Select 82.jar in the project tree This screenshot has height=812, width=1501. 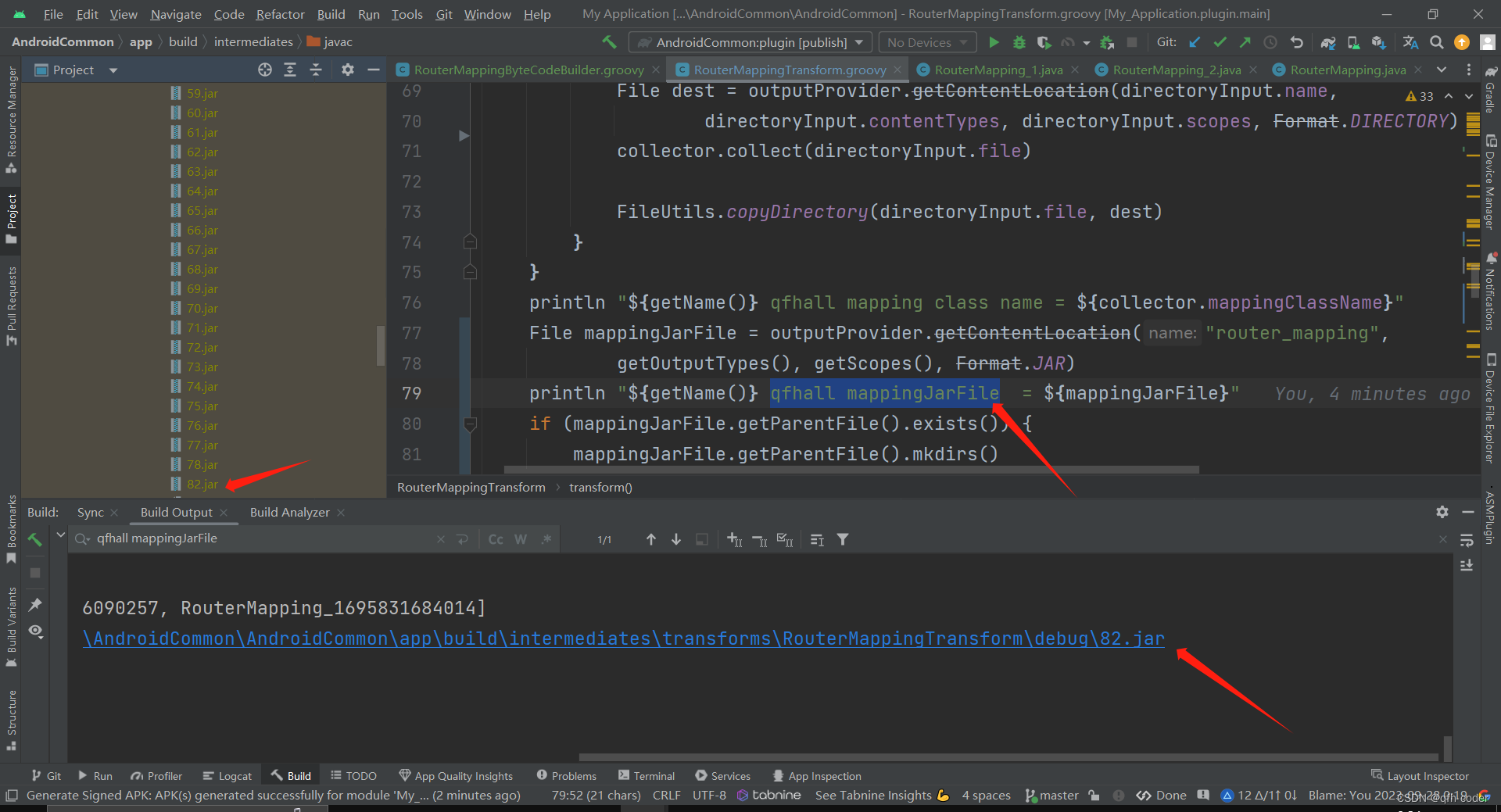202,485
